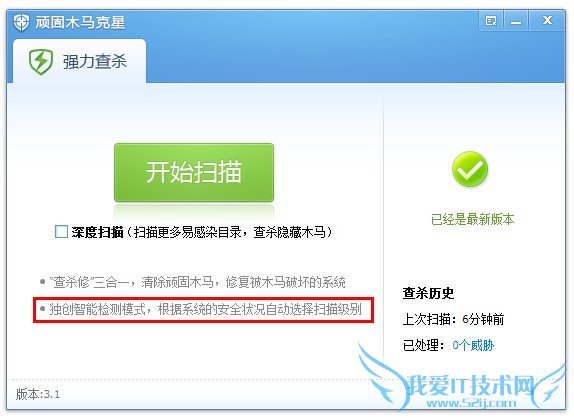Image resolution: width=574 pixels, height=418 pixels.
Task: Minimize the window with dash button
Action: 516,21
